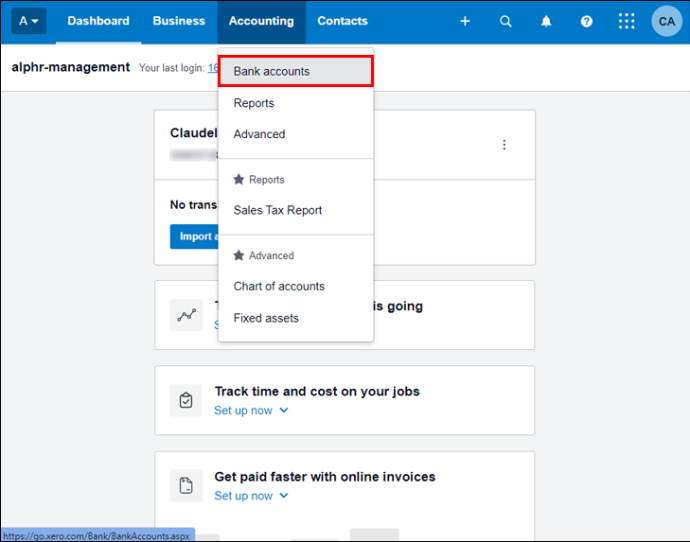Click the star icon beside Reports favorites
The height and width of the screenshot is (542, 690).
point(239,179)
